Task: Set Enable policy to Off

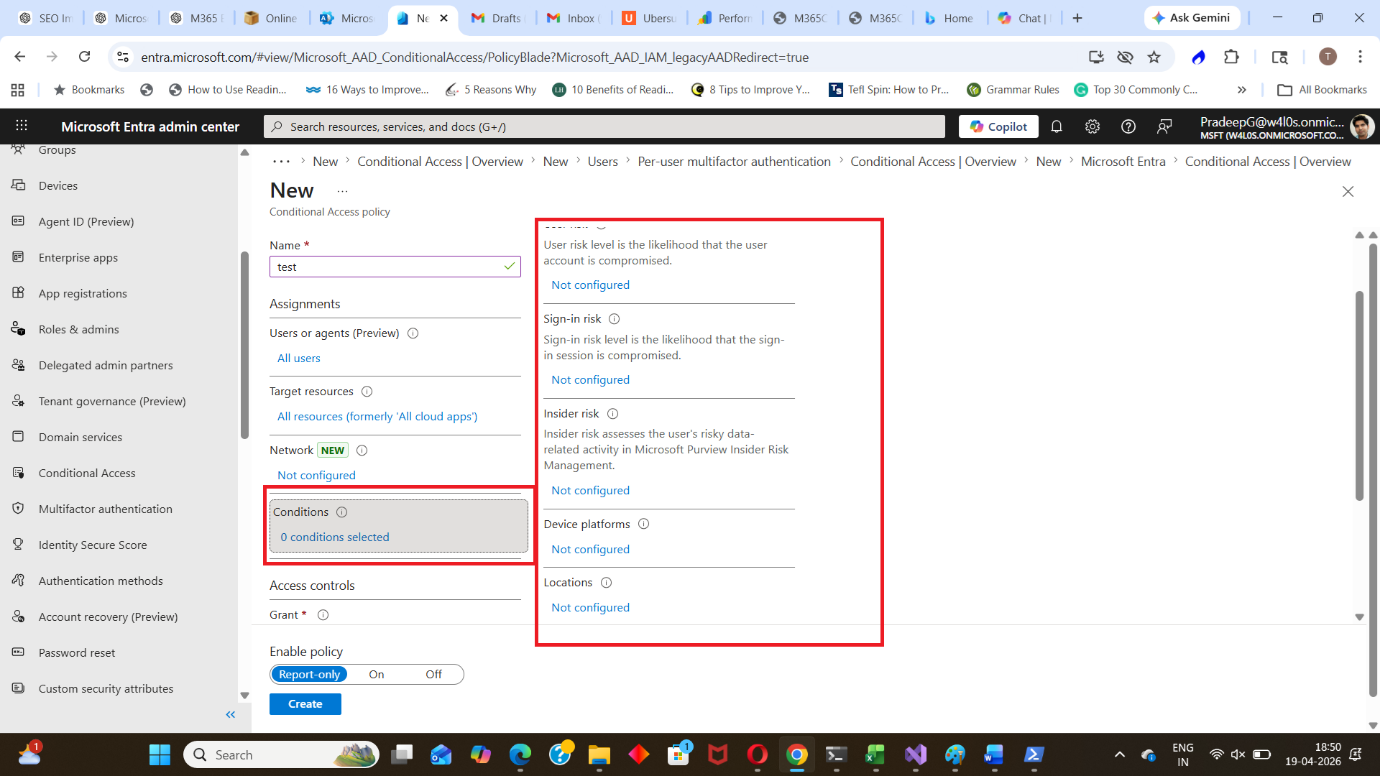Action: coord(433,674)
